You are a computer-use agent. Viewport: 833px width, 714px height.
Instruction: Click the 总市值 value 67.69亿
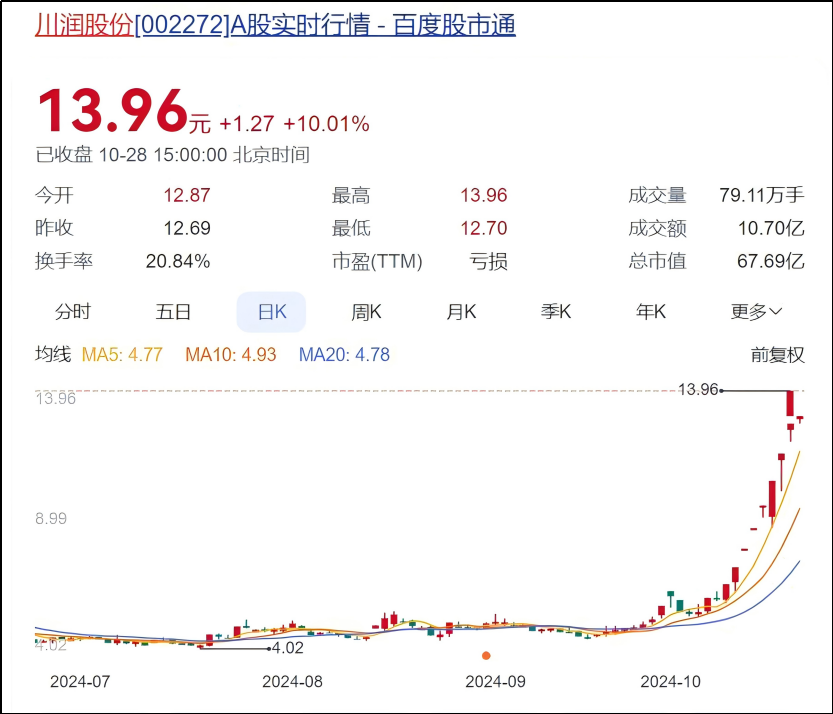tap(771, 261)
